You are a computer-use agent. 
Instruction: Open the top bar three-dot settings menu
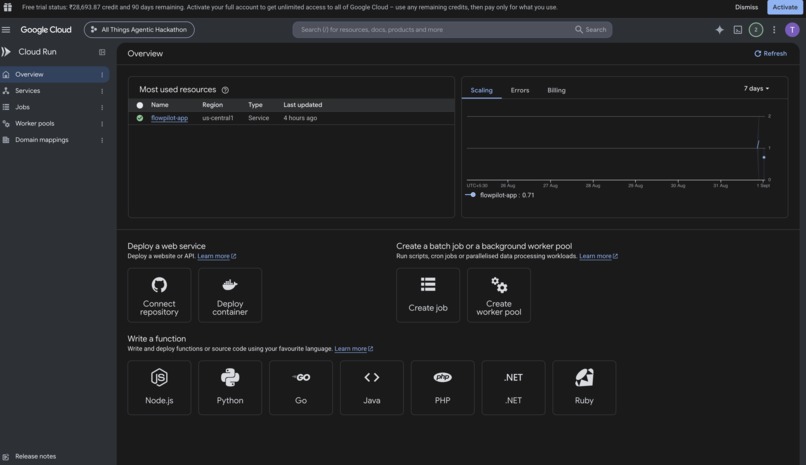pyautogui.click(x=774, y=30)
